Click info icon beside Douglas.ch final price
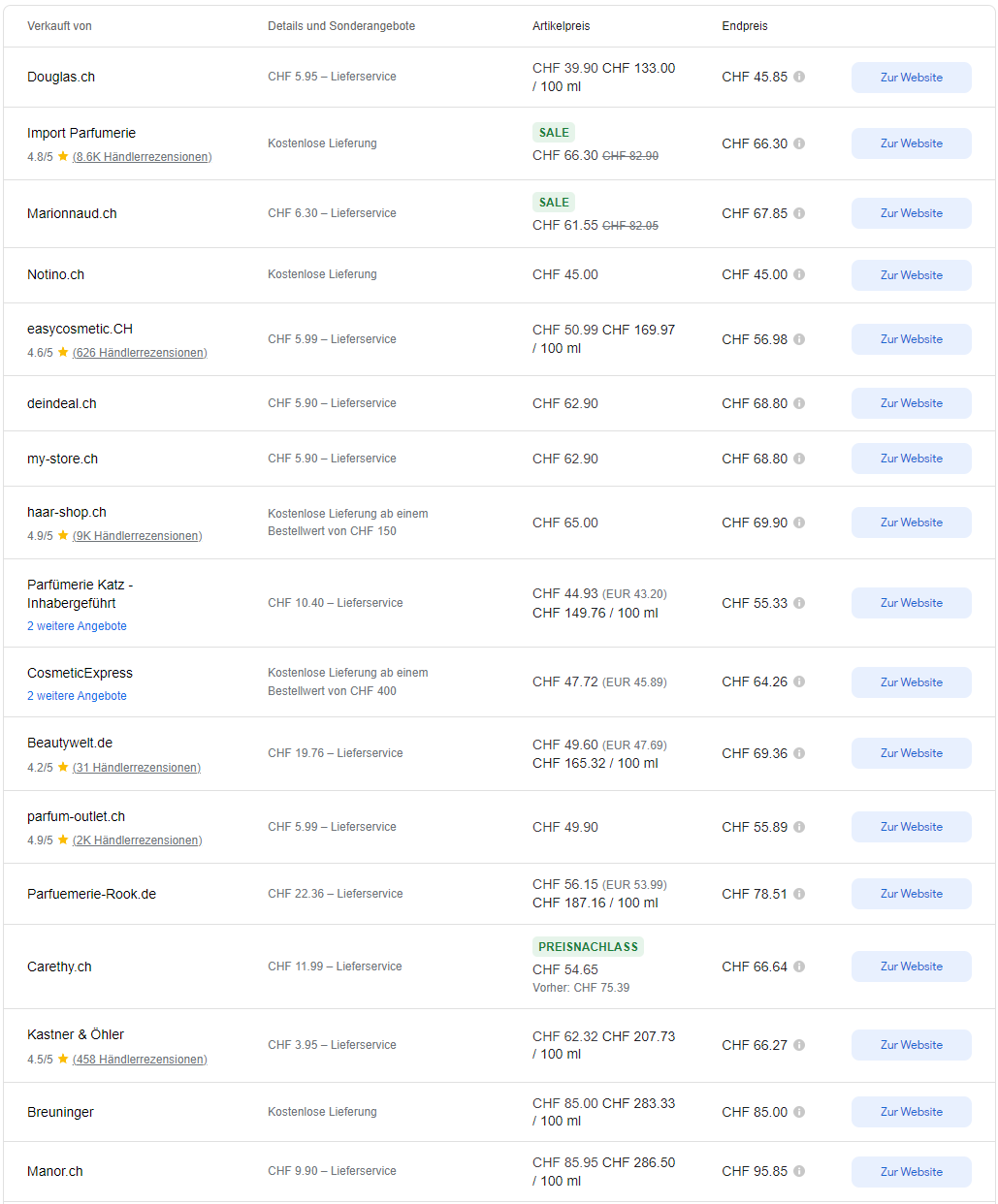The width and height of the screenshot is (998, 1204). [x=799, y=77]
